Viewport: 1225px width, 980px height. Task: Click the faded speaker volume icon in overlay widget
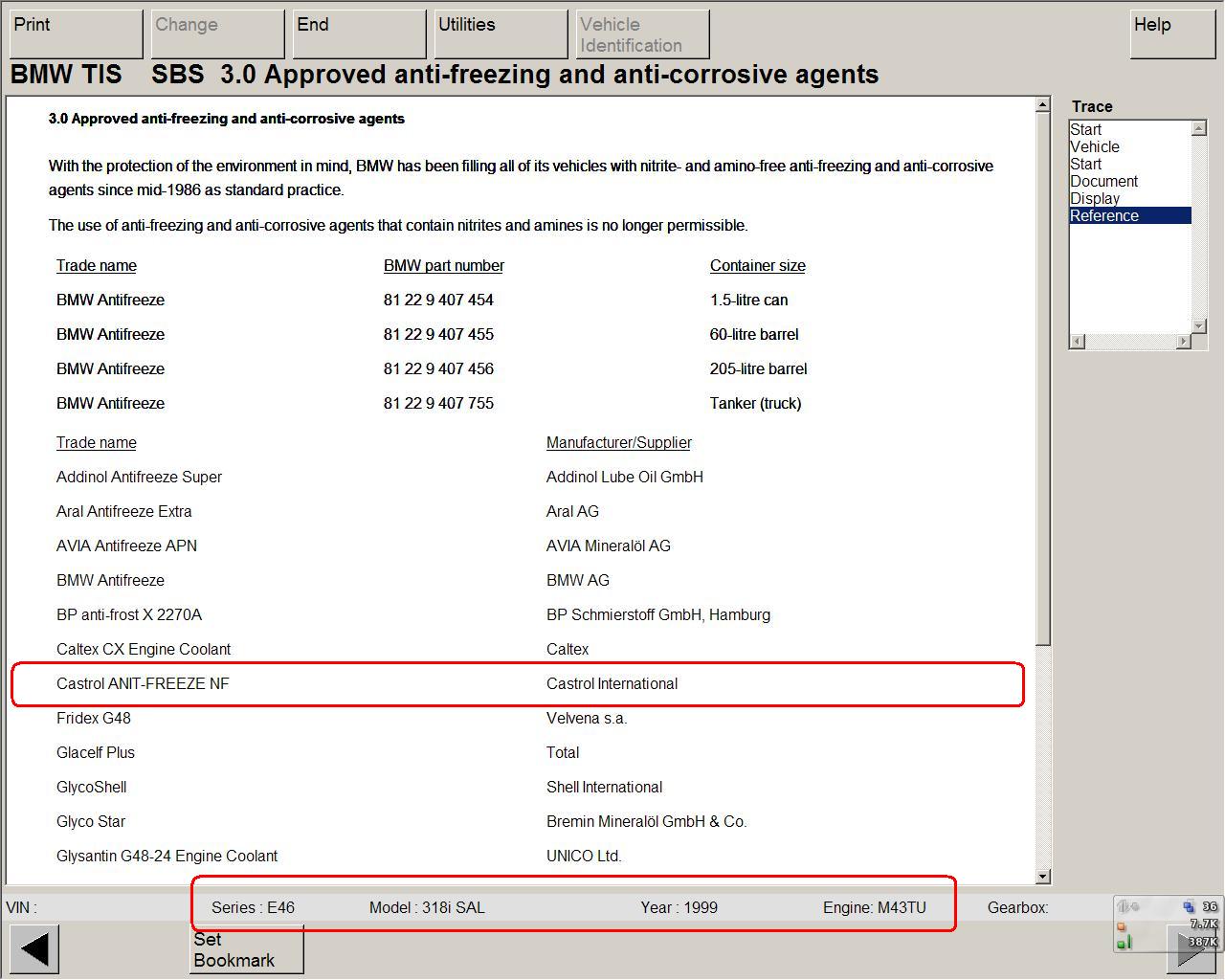click(1128, 906)
